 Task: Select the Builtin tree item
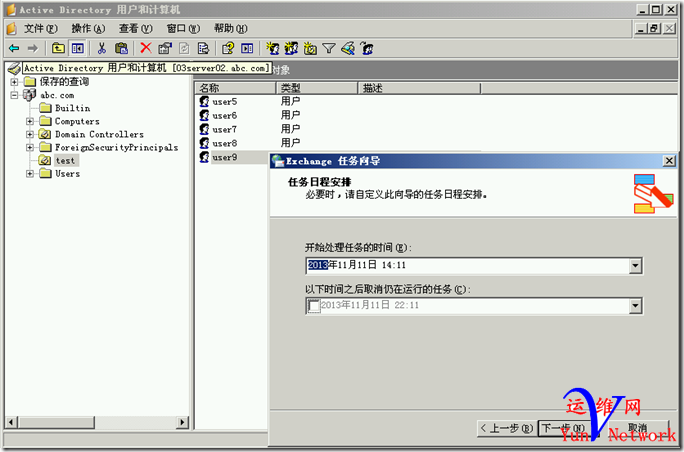click(x=72, y=108)
